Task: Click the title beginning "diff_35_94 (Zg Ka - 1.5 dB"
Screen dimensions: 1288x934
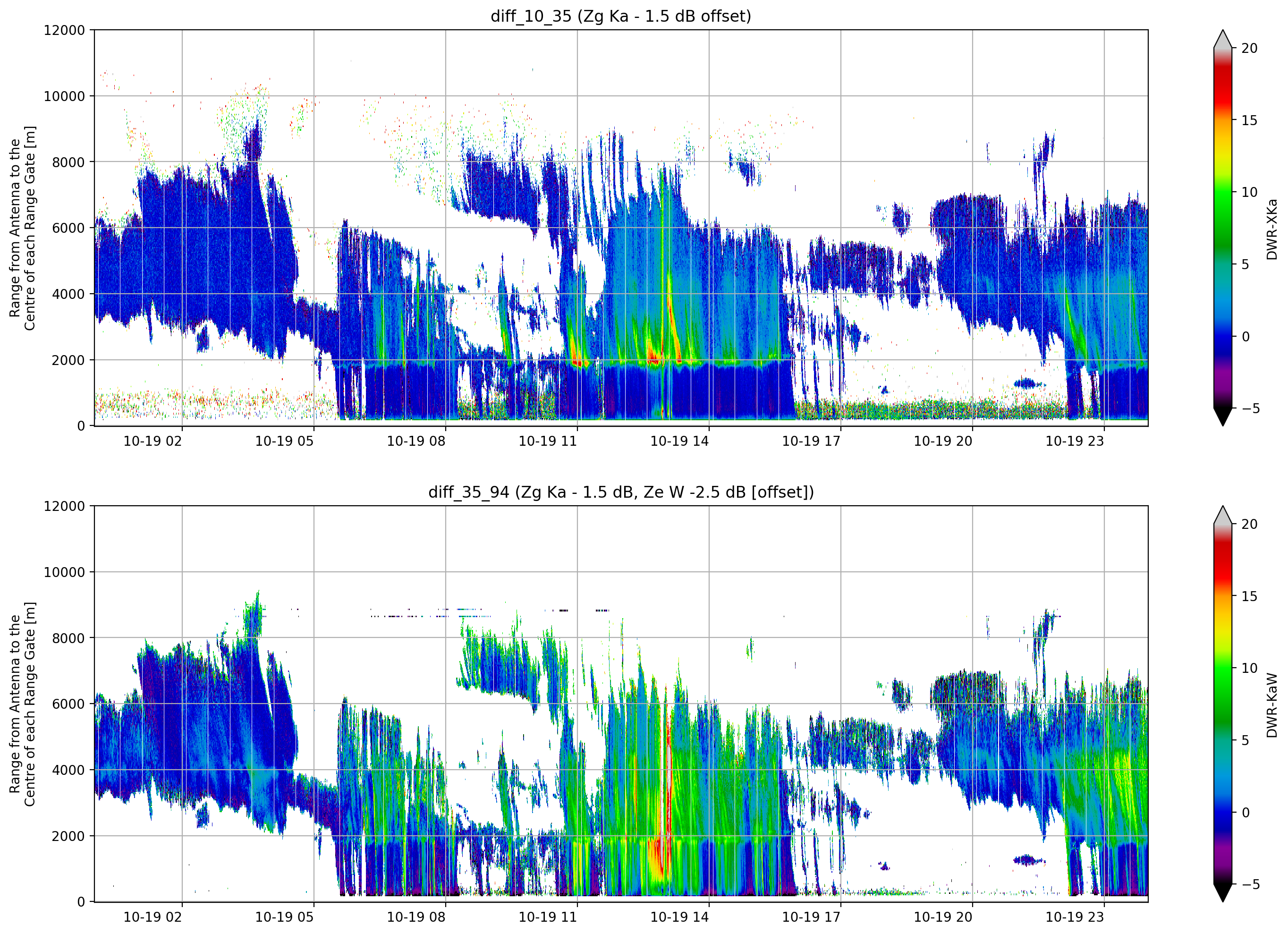Action: [621, 492]
